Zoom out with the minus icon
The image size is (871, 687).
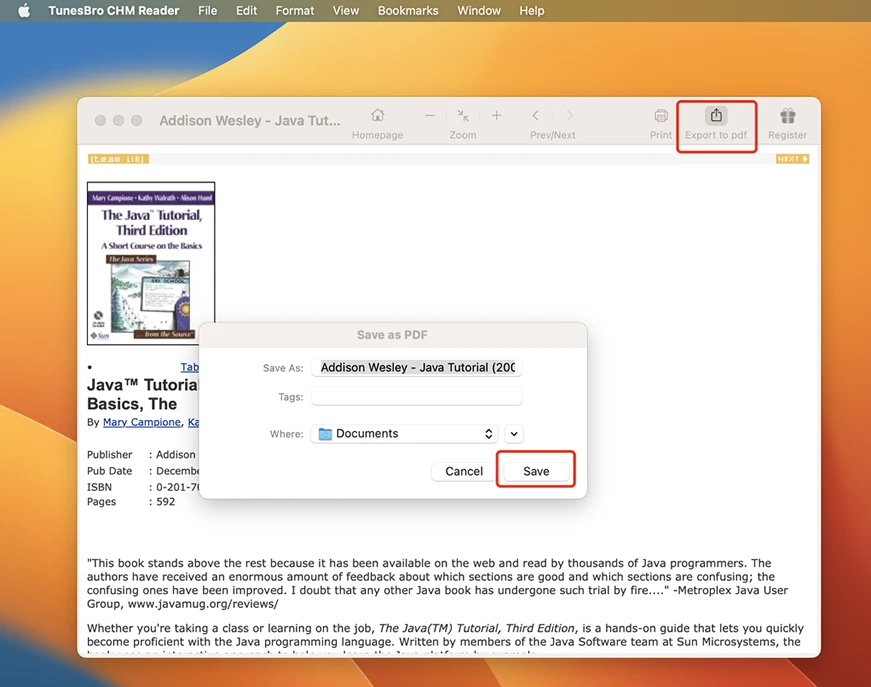(430, 116)
